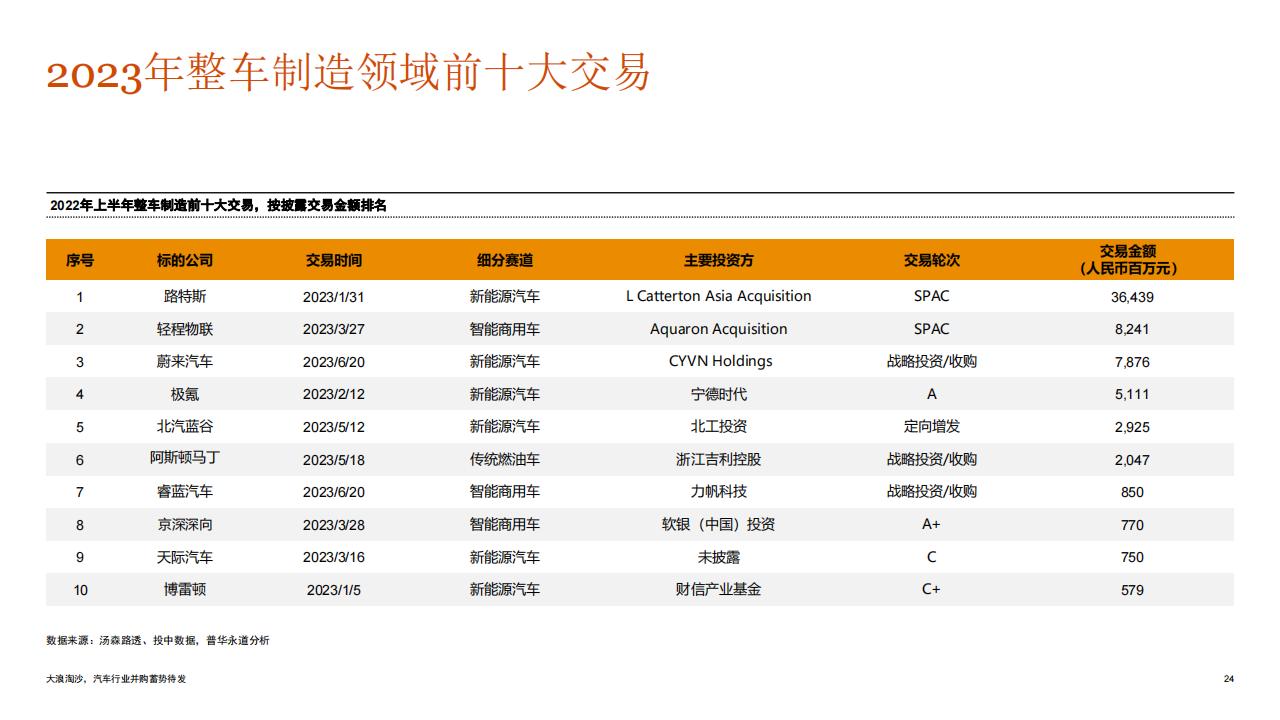The height and width of the screenshot is (720, 1280).
Task: Click the date 2023/3/28
Action: [334, 525]
